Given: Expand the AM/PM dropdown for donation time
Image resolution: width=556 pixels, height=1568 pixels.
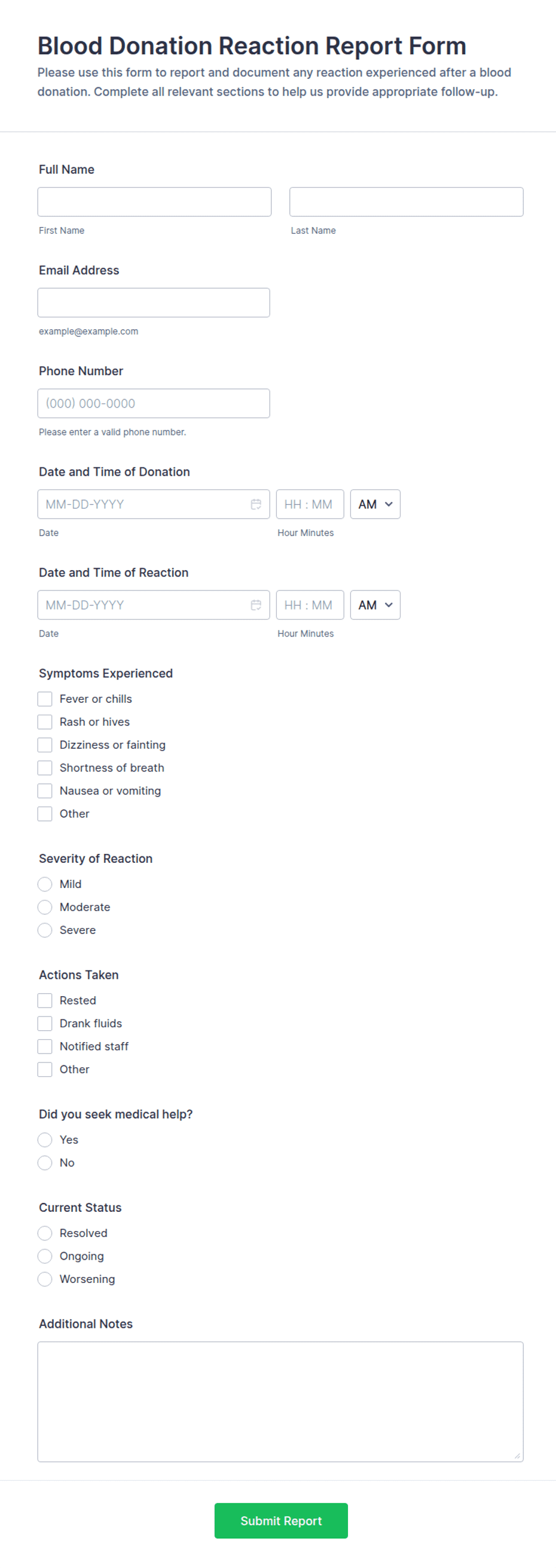Looking at the screenshot, I should point(375,504).
